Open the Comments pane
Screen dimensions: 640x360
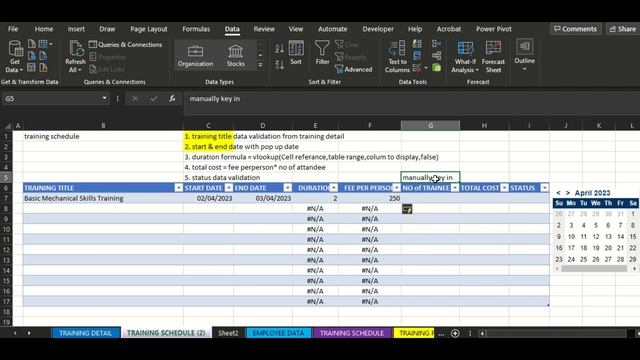[x=576, y=29]
